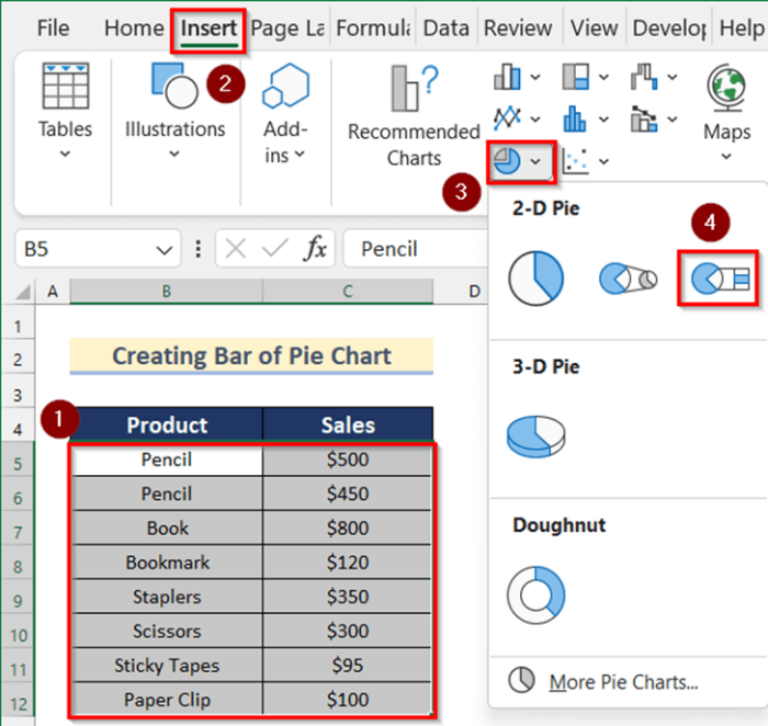The height and width of the screenshot is (726, 768).
Task: Select the $100 sales cell
Action: click(348, 699)
